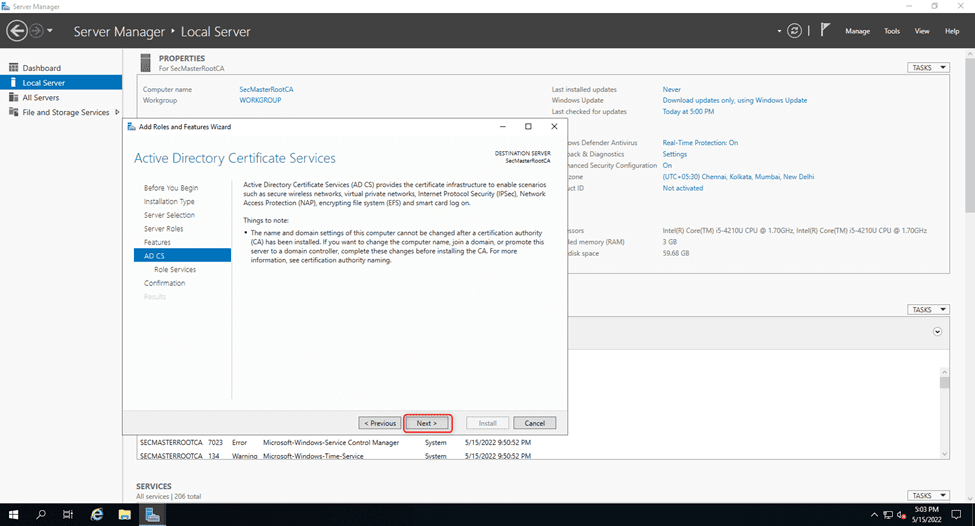This screenshot has width=975, height=526.
Task: Click the events list scroll up arrow
Action: 945,372
